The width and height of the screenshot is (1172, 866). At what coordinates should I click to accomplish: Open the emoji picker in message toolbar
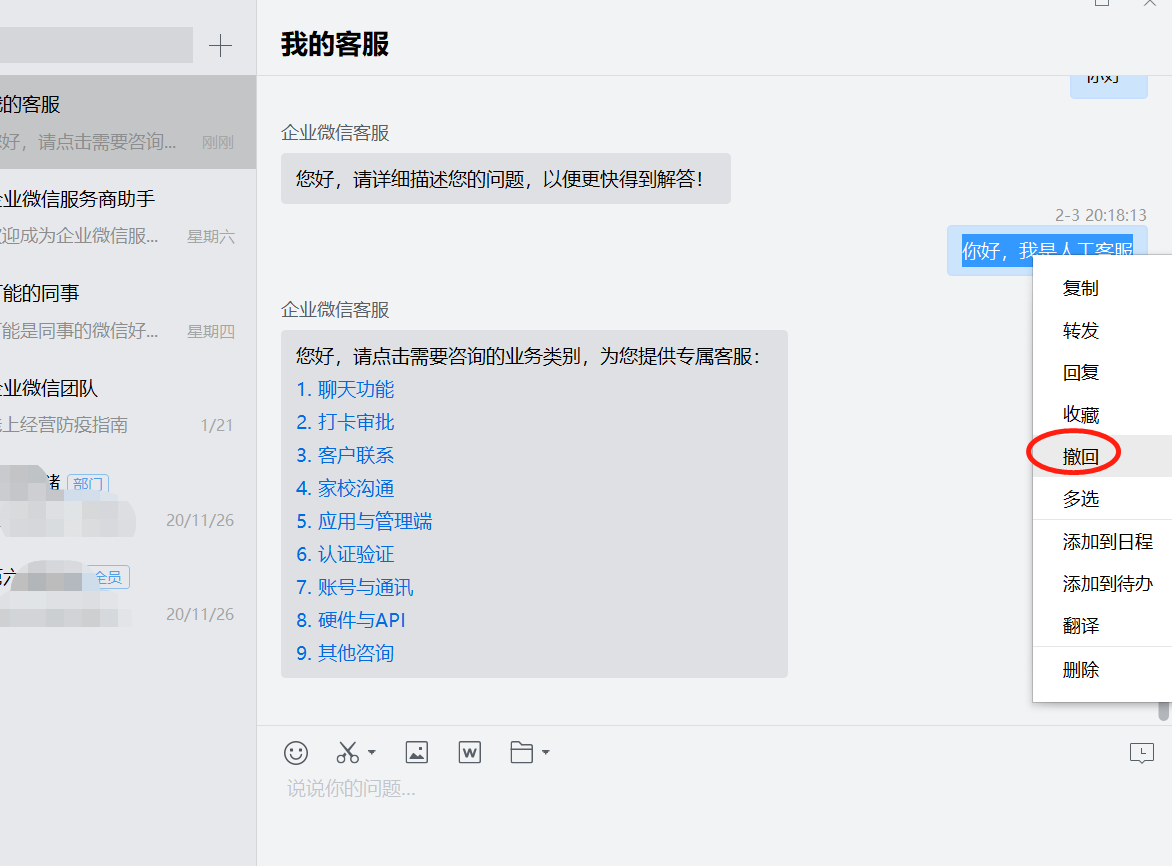point(296,752)
